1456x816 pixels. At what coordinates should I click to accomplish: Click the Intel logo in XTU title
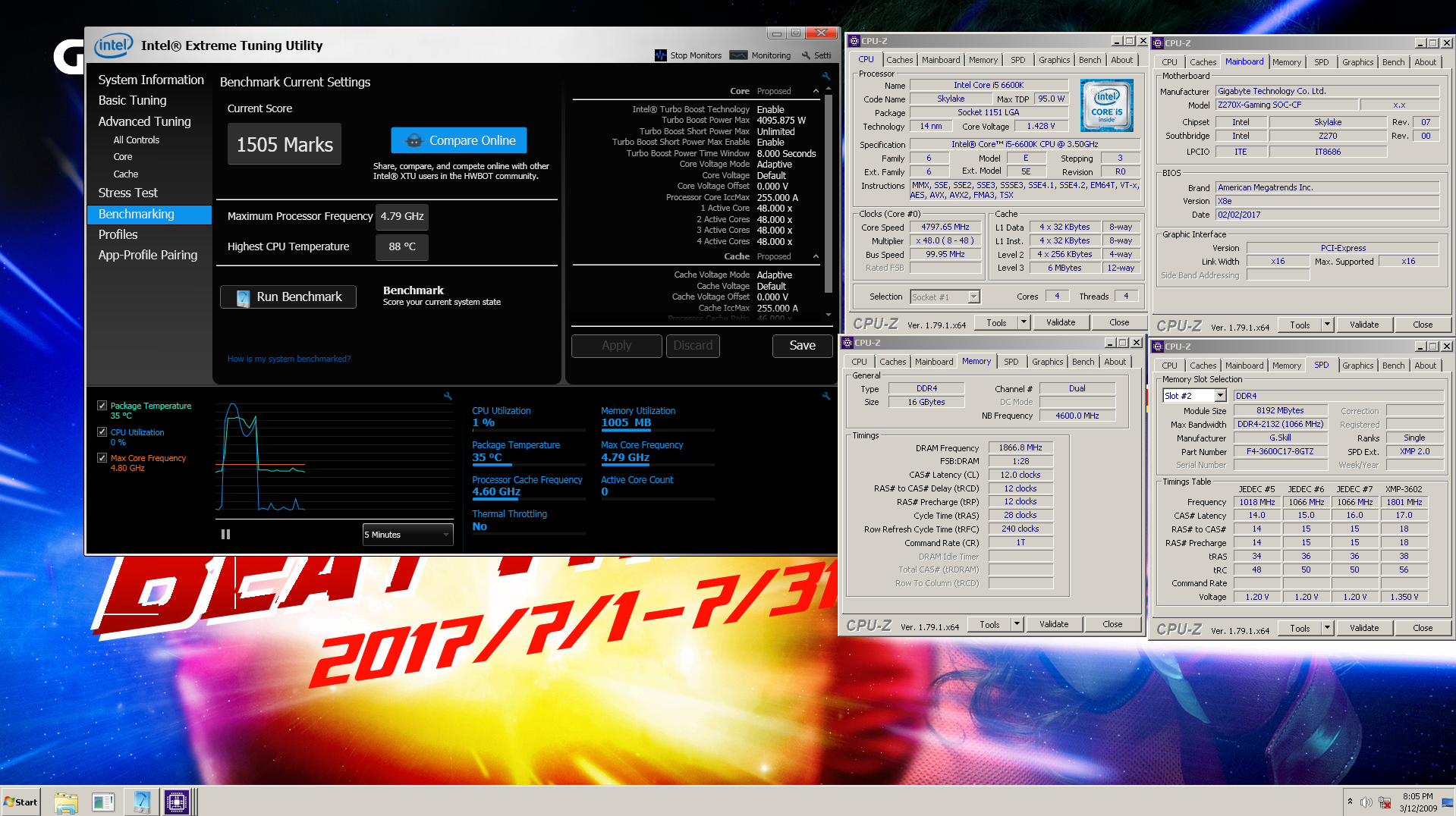[x=113, y=46]
